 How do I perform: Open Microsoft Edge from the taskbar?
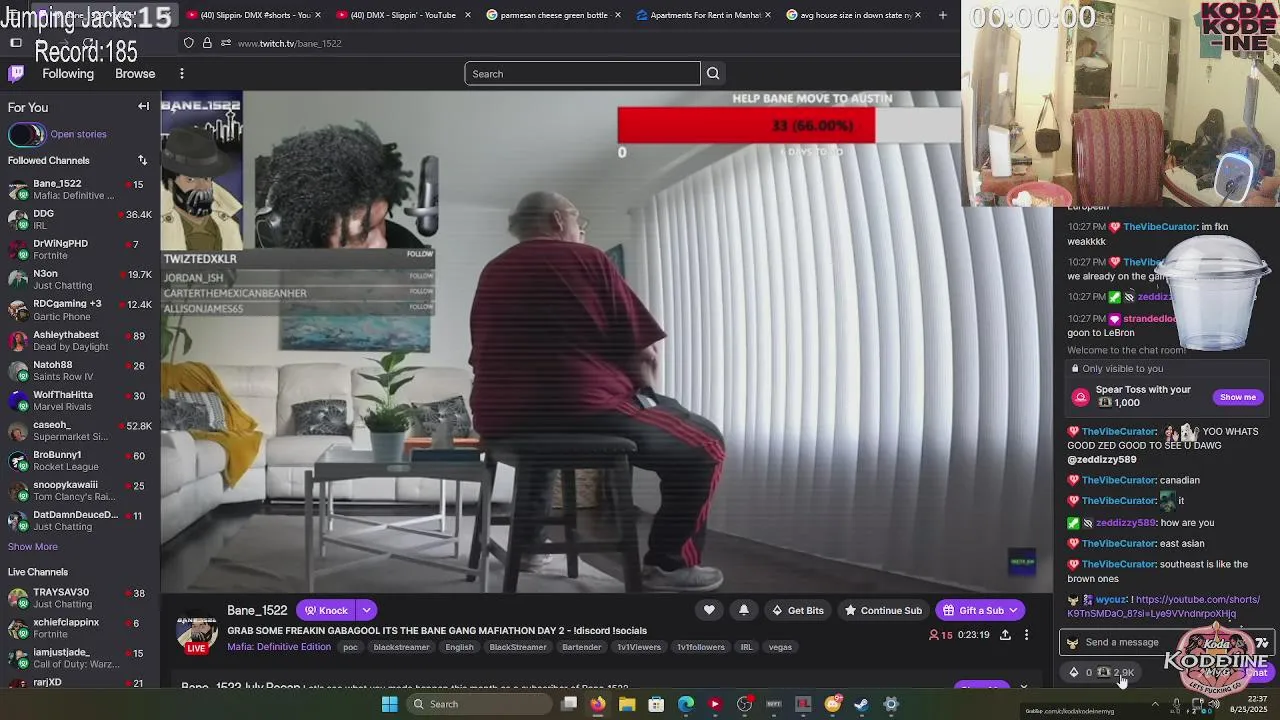686,704
